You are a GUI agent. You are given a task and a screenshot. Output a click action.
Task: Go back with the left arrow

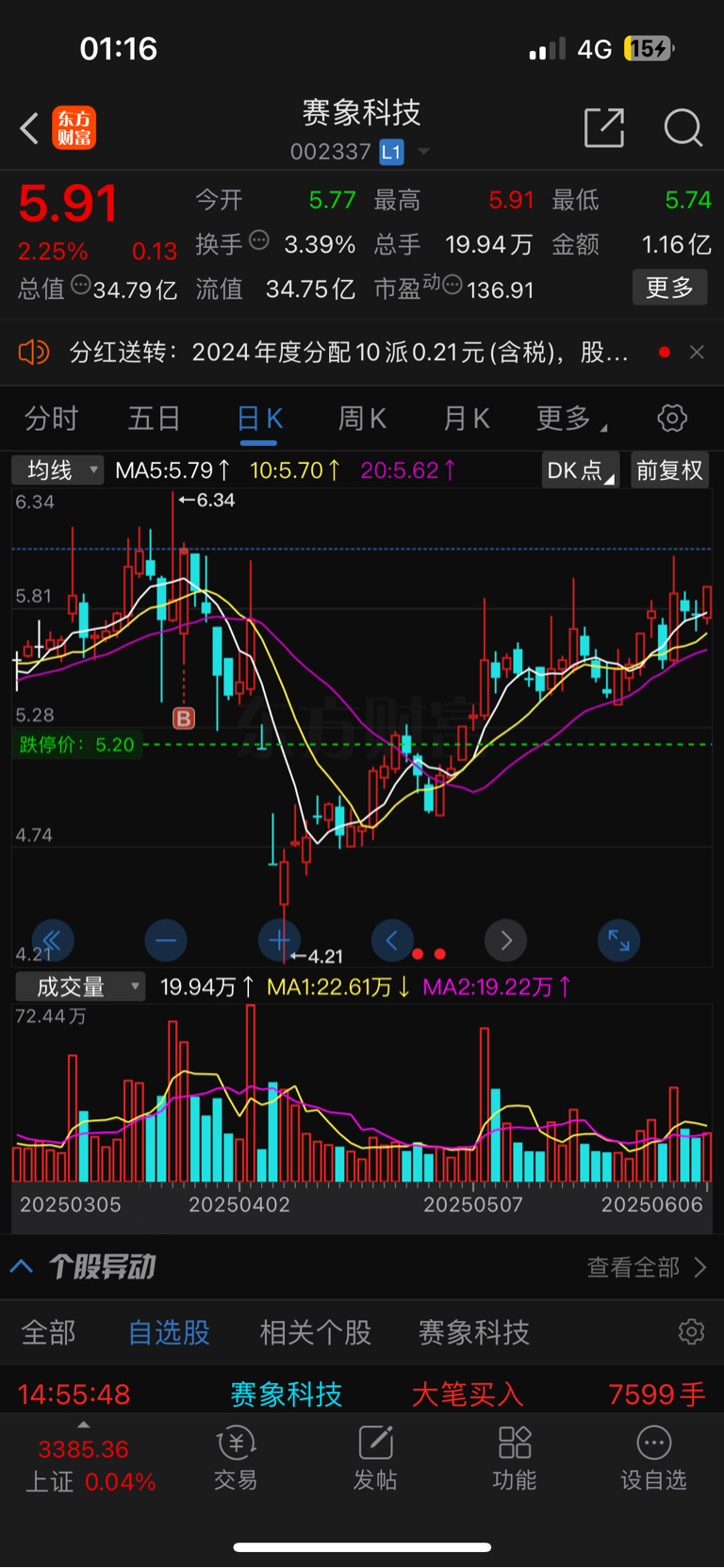point(29,128)
